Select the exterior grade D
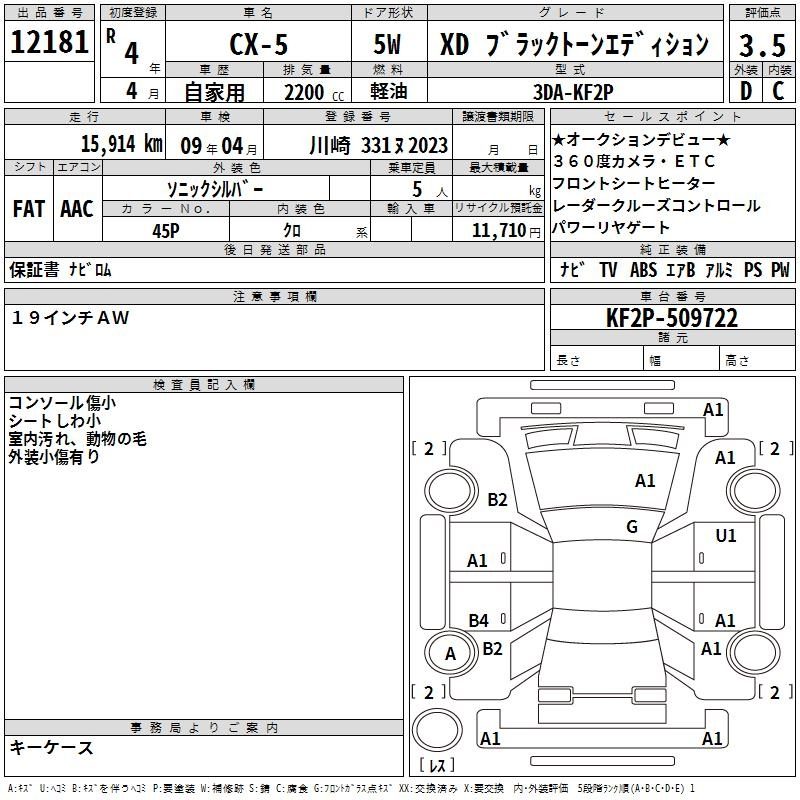 tap(746, 91)
